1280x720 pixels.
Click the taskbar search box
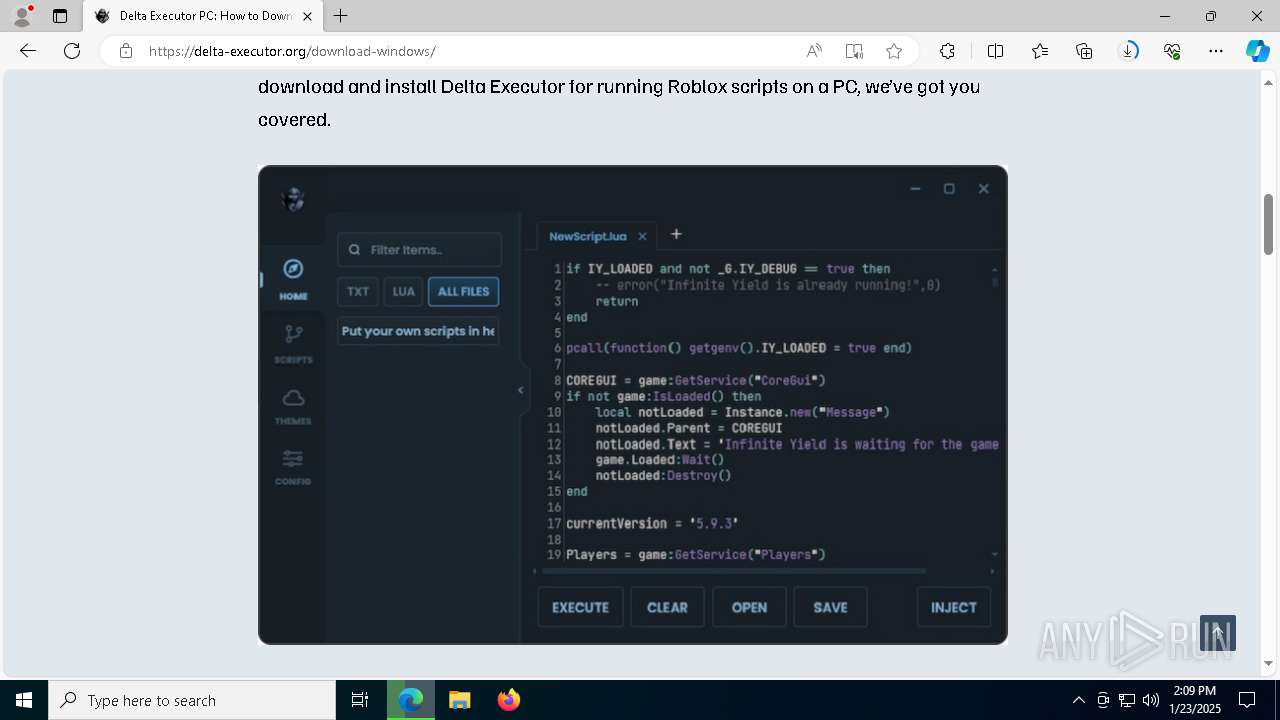click(x=192, y=700)
